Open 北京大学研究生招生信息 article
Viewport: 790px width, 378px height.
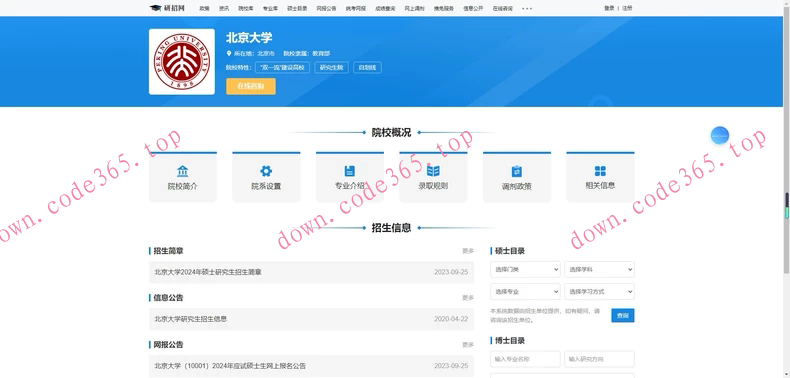[190, 319]
